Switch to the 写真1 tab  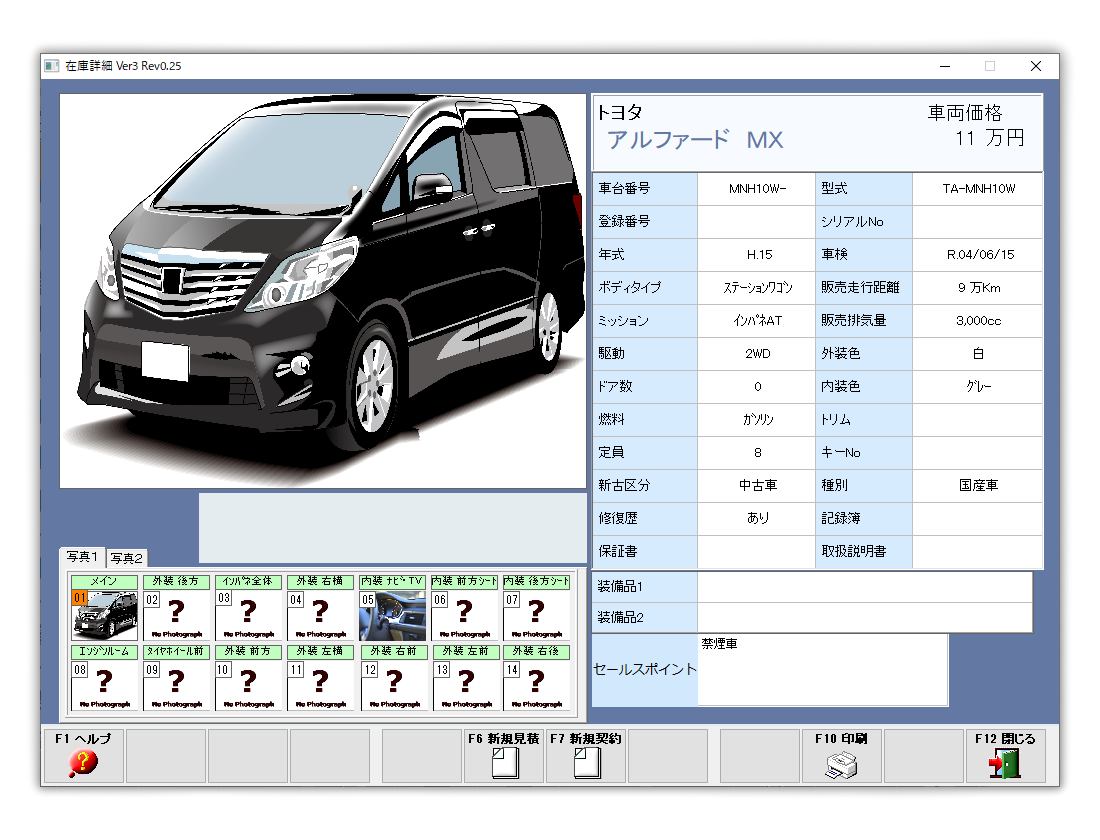[82, 556]
